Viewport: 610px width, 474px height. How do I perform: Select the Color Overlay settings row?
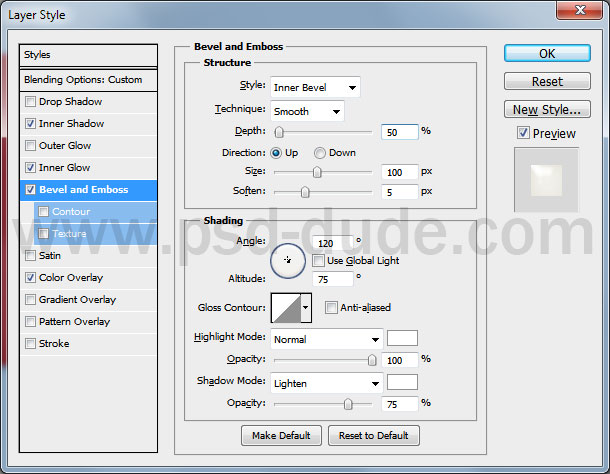click(x=88, y=277)
